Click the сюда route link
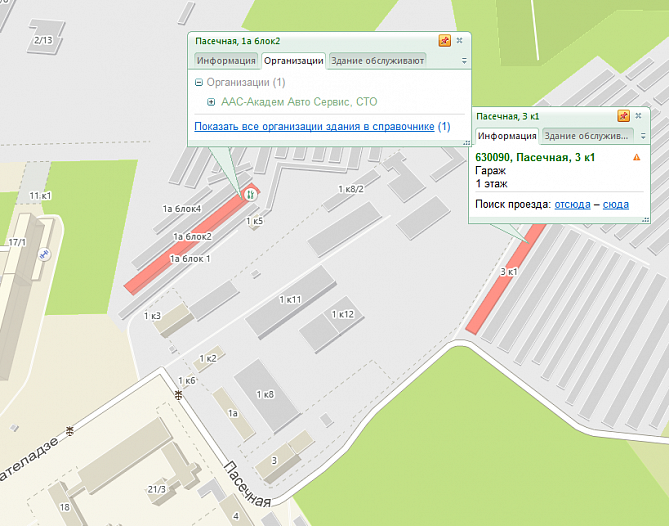669x526 pixels. pos(615,203)
